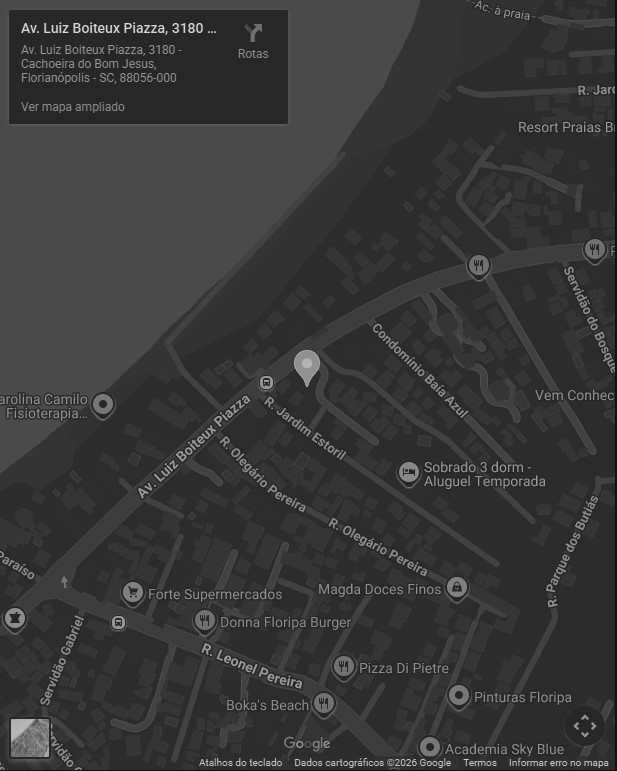This screenshot has height=771, width=617.
Task: Switch to satellite view thumbnail
Action: [x=30, y=738]
